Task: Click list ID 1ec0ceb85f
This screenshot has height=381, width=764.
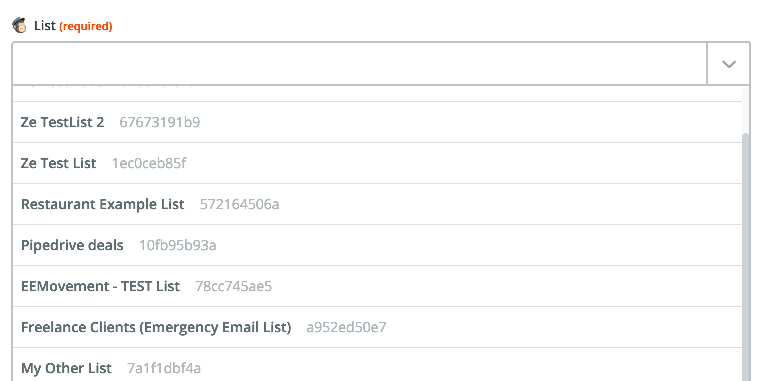Action: 149,163
